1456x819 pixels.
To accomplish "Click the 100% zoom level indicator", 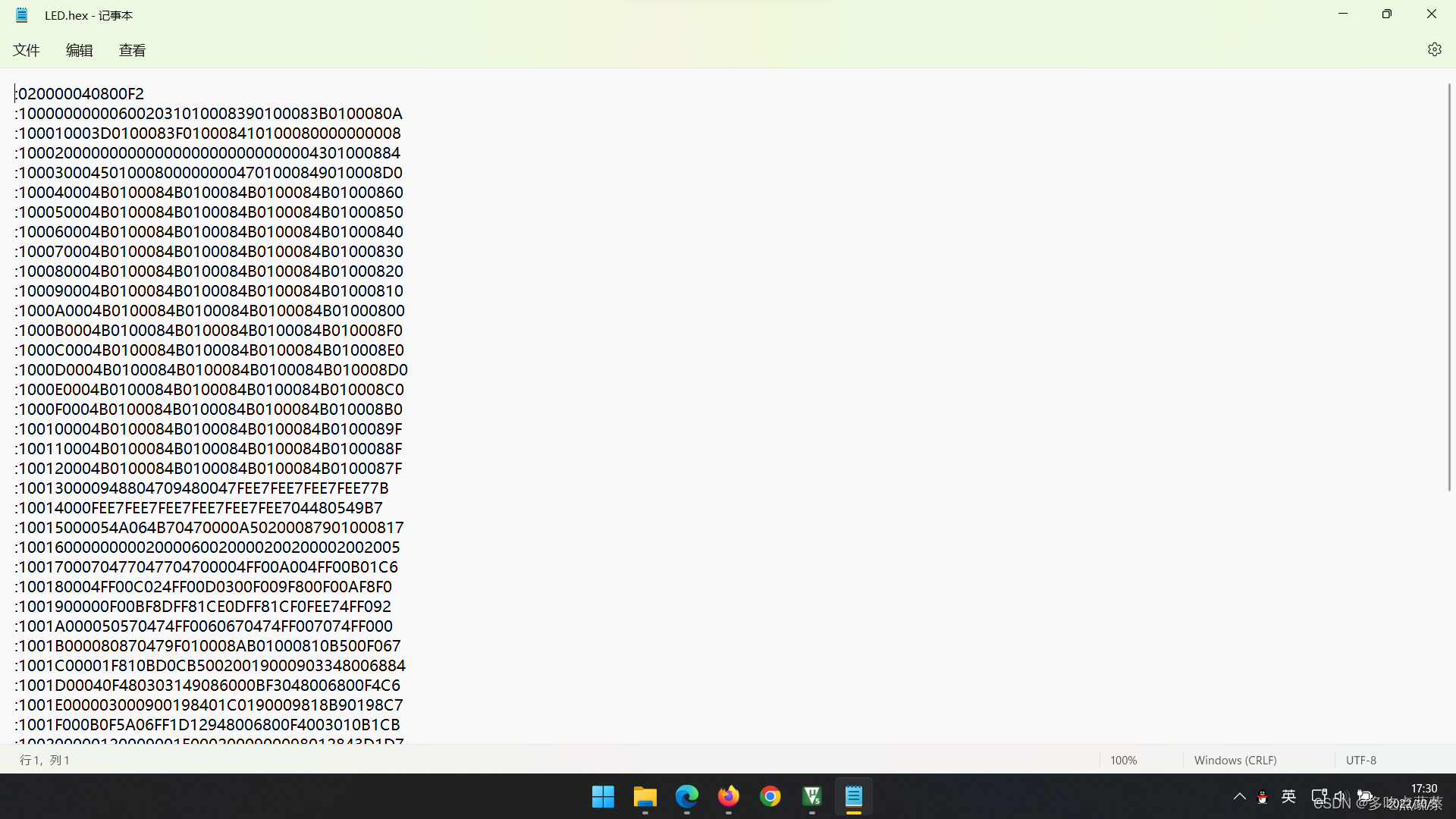I will click(x=1123, y=760).
